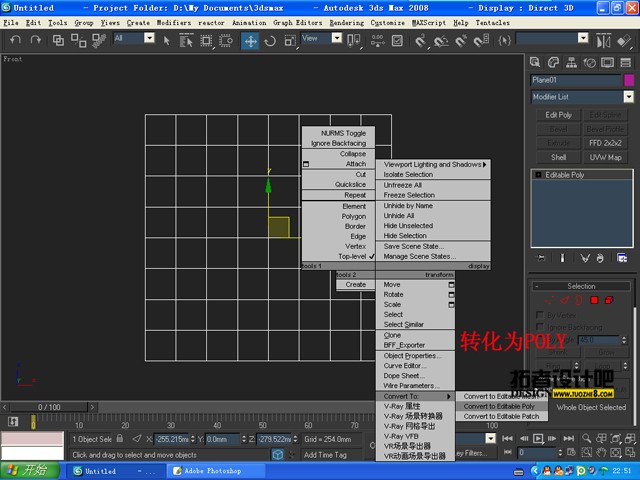Click the Scale settings box in quad menu
This screenshot has height=480, width=640.
451,304
